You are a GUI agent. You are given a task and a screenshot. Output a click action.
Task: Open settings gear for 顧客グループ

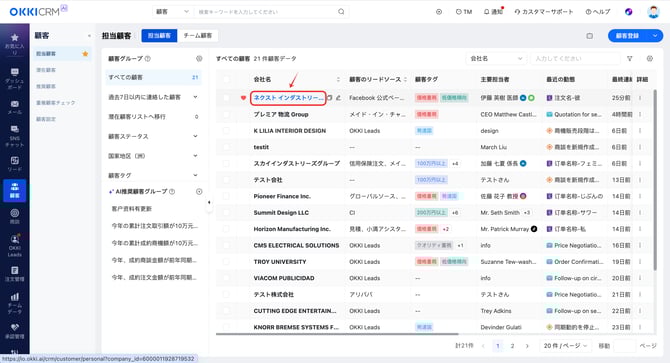(199, 59)
